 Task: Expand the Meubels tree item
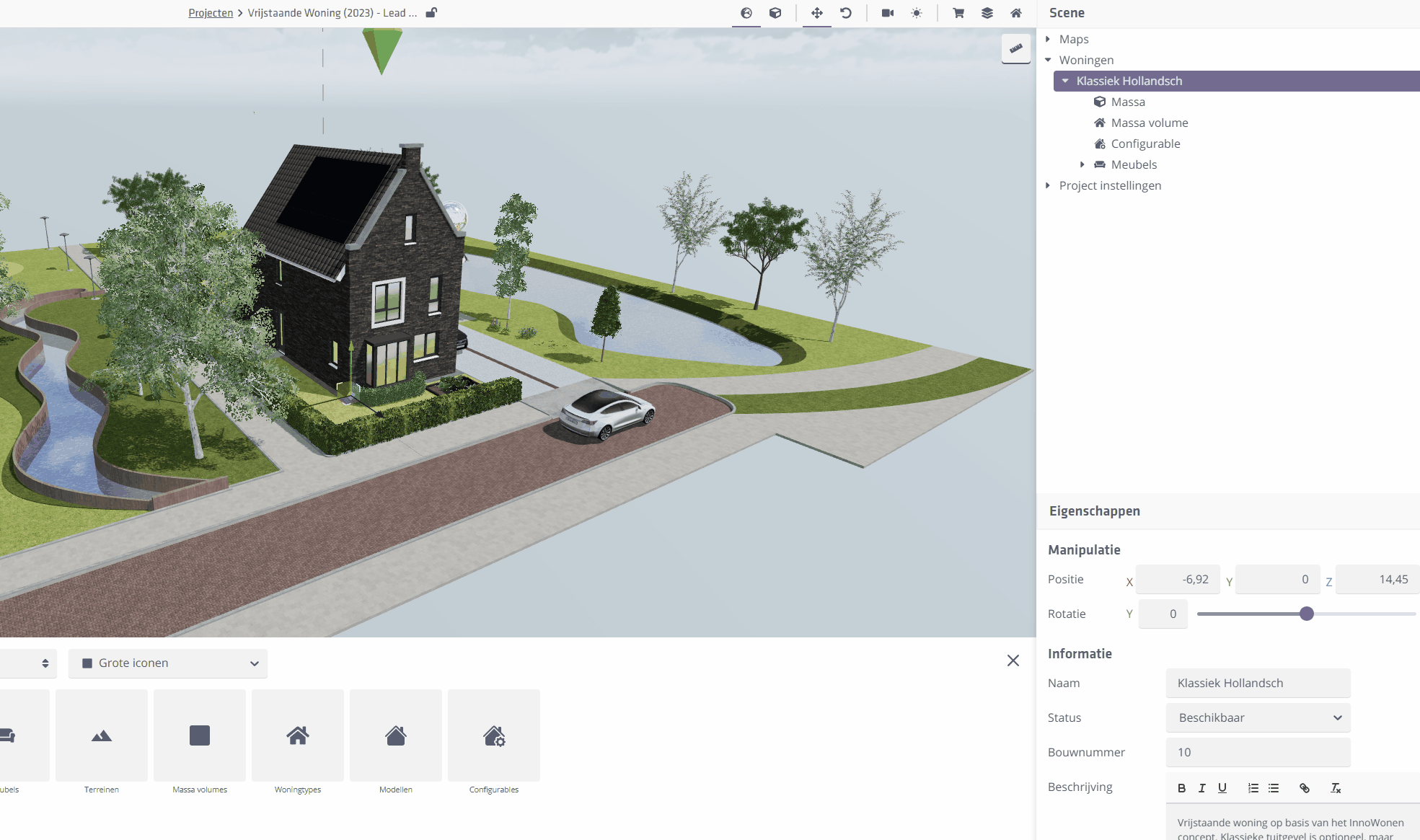pos(1082,164)
